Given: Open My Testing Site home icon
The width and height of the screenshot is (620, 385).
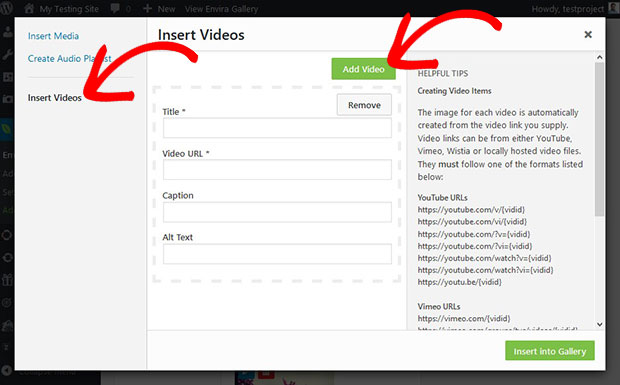Looking at the screenshot, I should click(x=29, y=8).
